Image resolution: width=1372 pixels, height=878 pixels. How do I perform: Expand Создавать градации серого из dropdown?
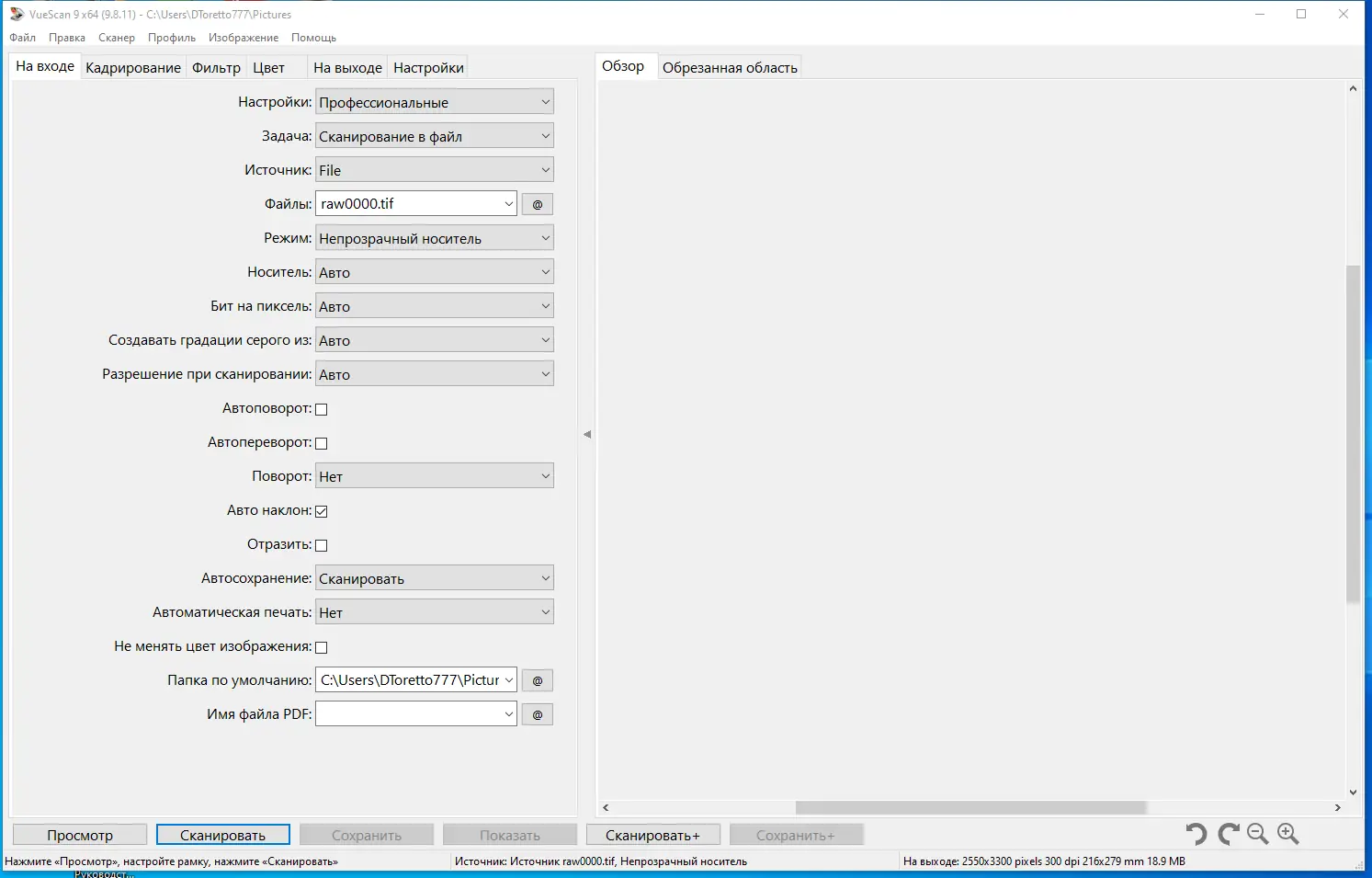click(x=435, y=340)
